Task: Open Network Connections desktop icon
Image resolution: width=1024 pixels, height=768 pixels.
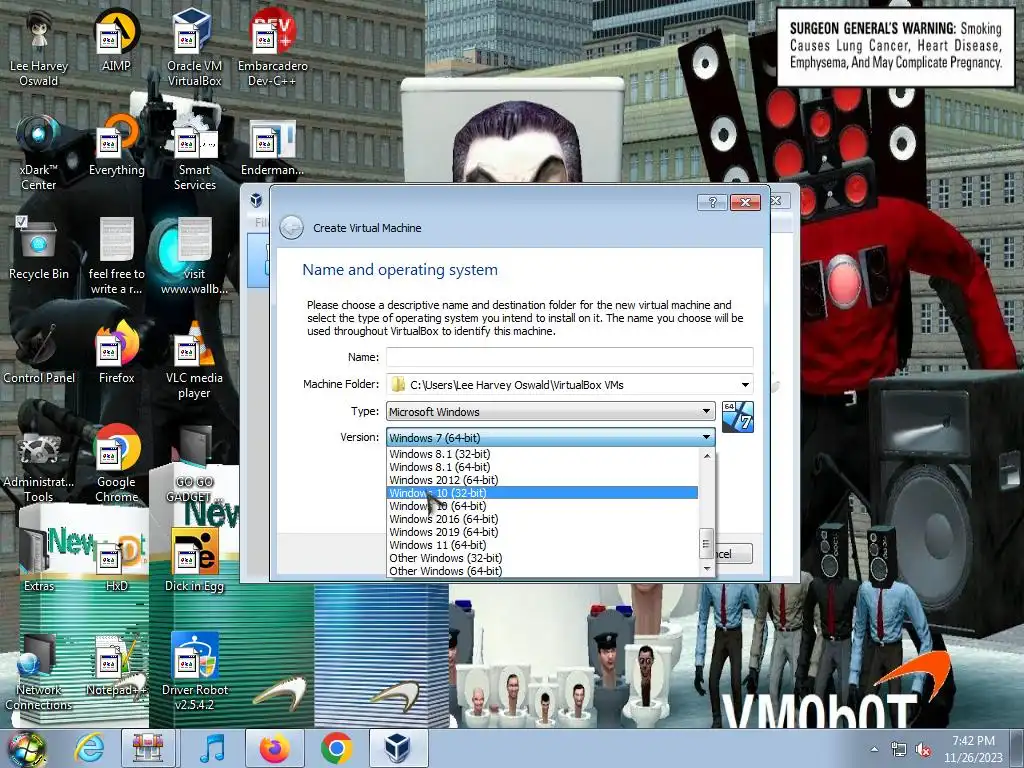Action: coord(39,673)
